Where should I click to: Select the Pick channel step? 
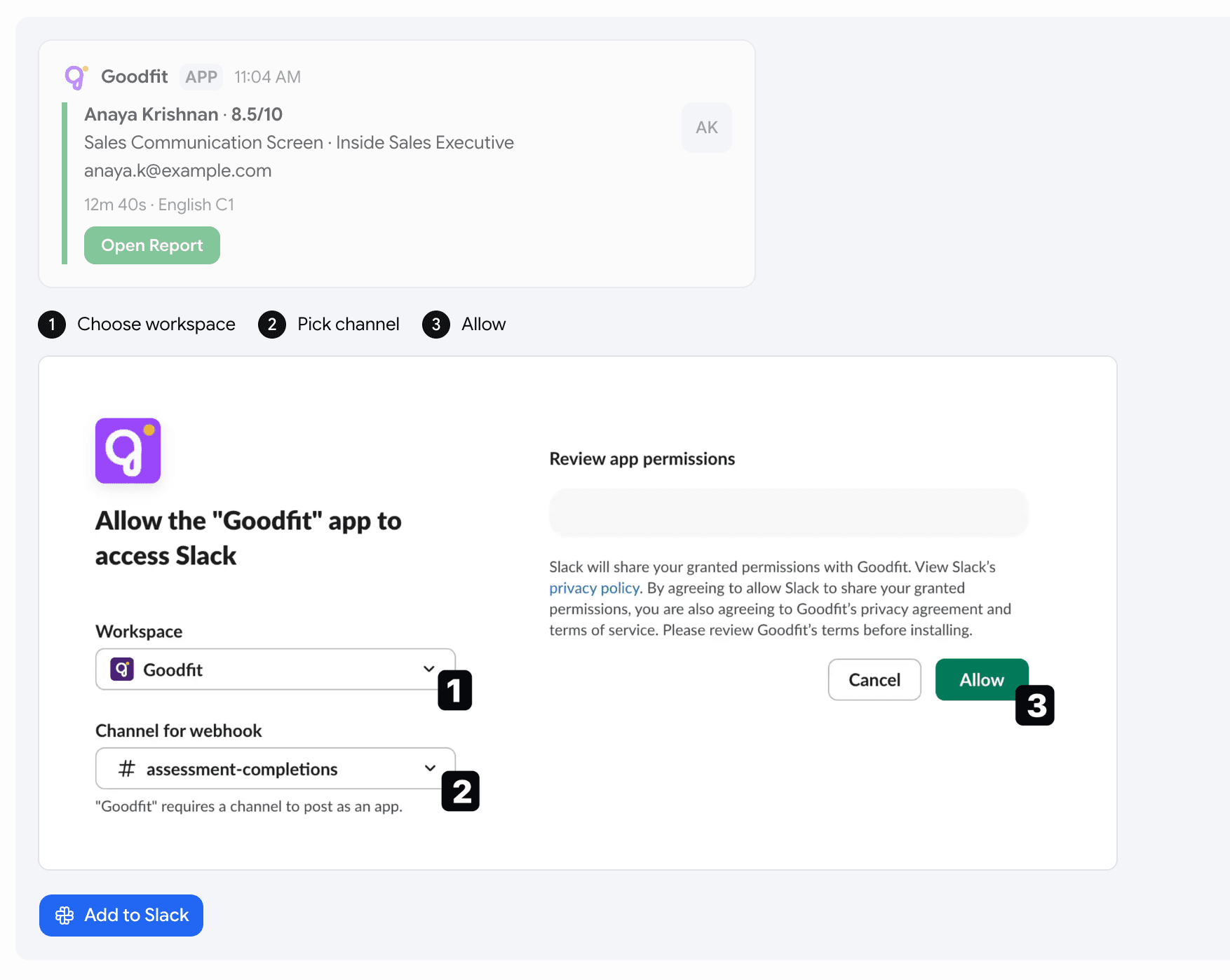pyautogui.click(x=329, y=325)
